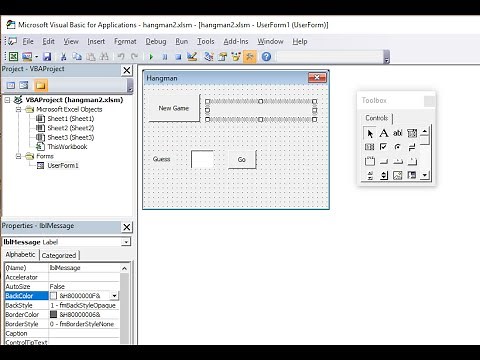This screenshot has width=480, height=360.
Task: Open View Microsoft Excel toolbar icon
Action: click(13, 57)
